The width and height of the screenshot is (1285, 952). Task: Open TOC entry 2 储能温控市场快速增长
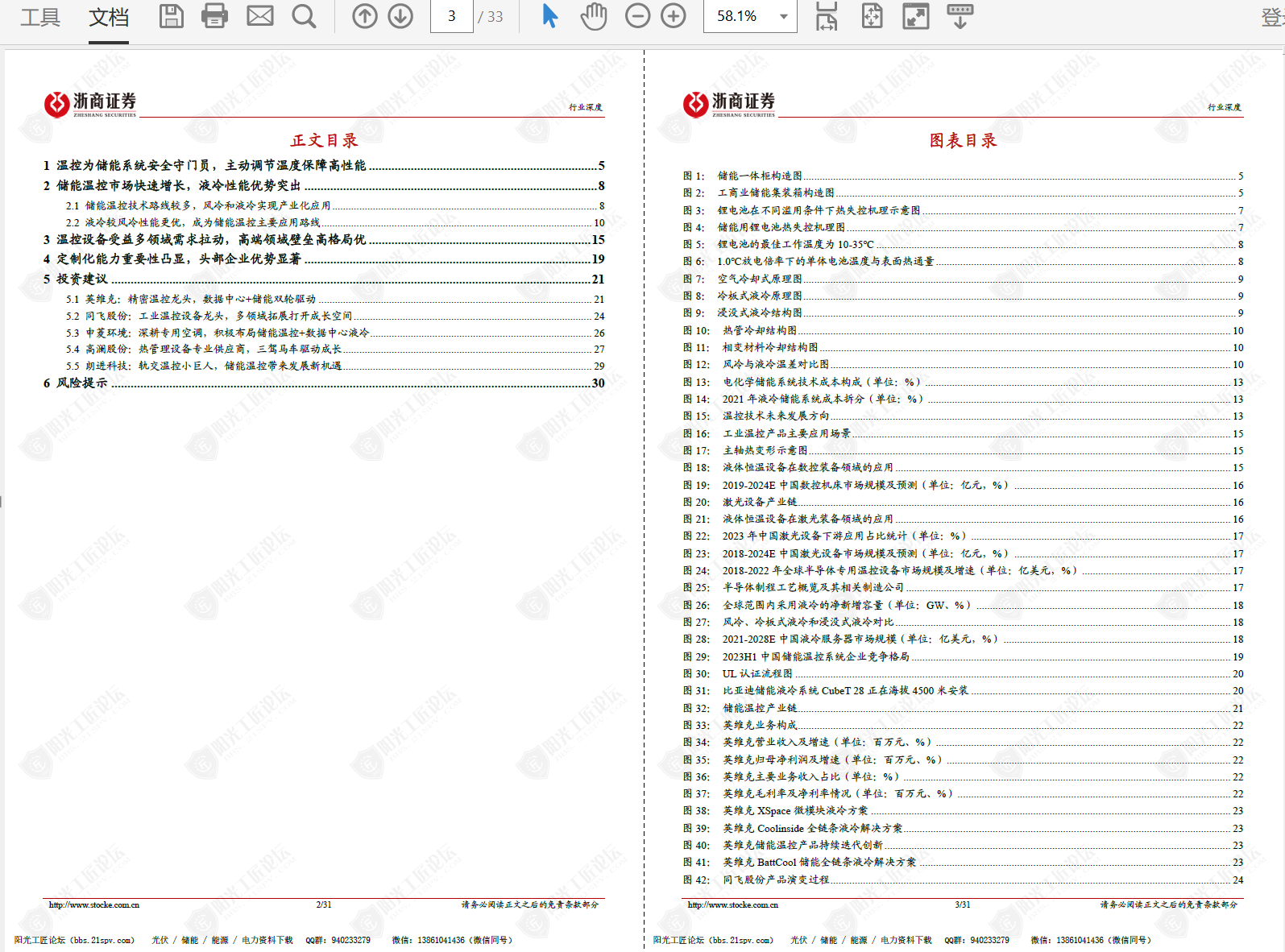click(x=324, y=185)
